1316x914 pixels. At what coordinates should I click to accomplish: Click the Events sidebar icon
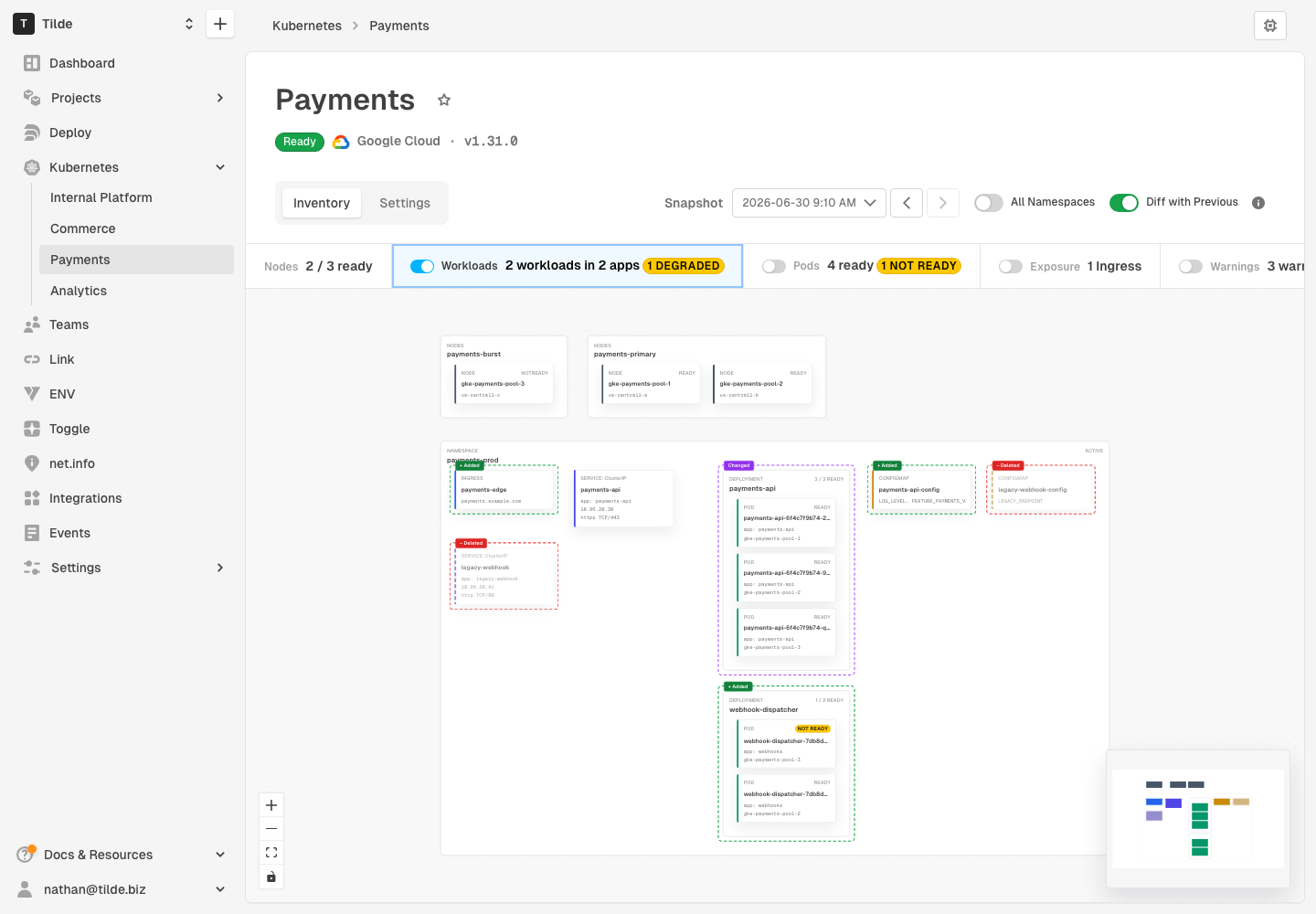point(32,533)
